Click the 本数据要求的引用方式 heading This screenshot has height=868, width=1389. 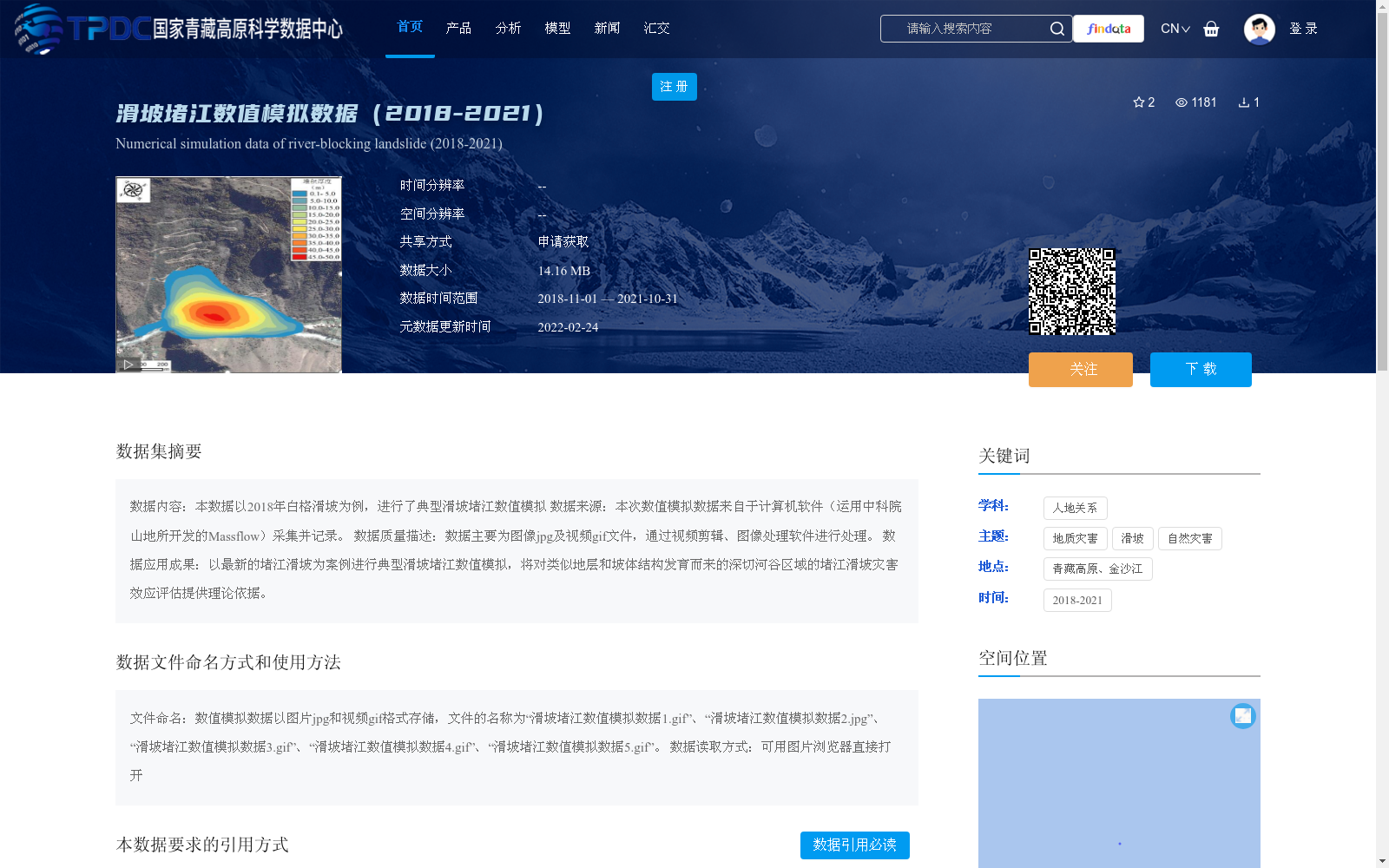[x=202, y=845]
